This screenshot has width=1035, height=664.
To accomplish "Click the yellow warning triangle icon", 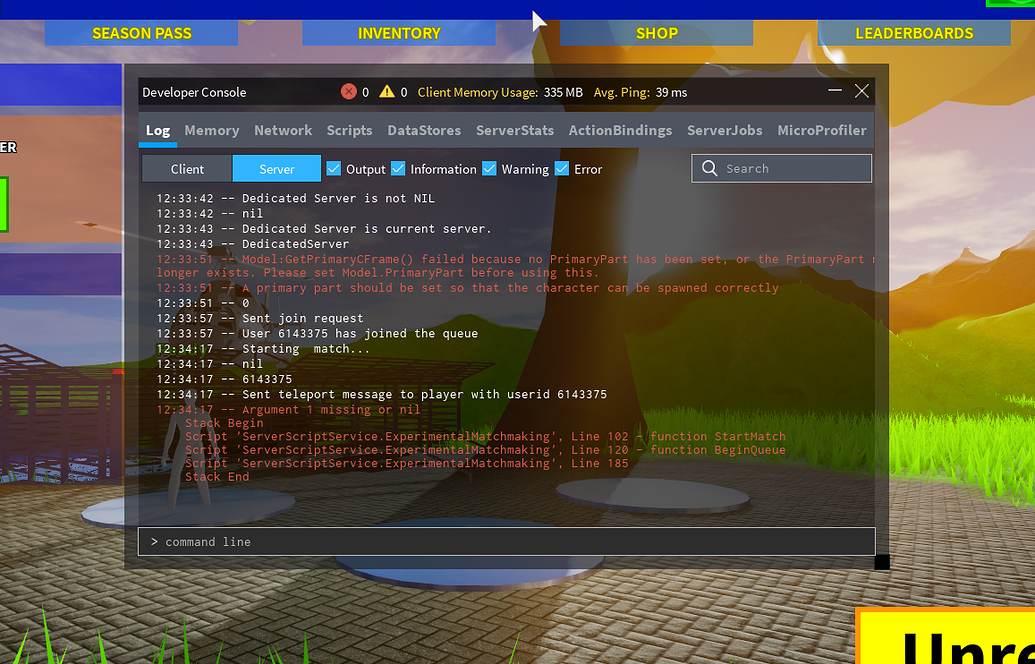I will coord(387,92).
